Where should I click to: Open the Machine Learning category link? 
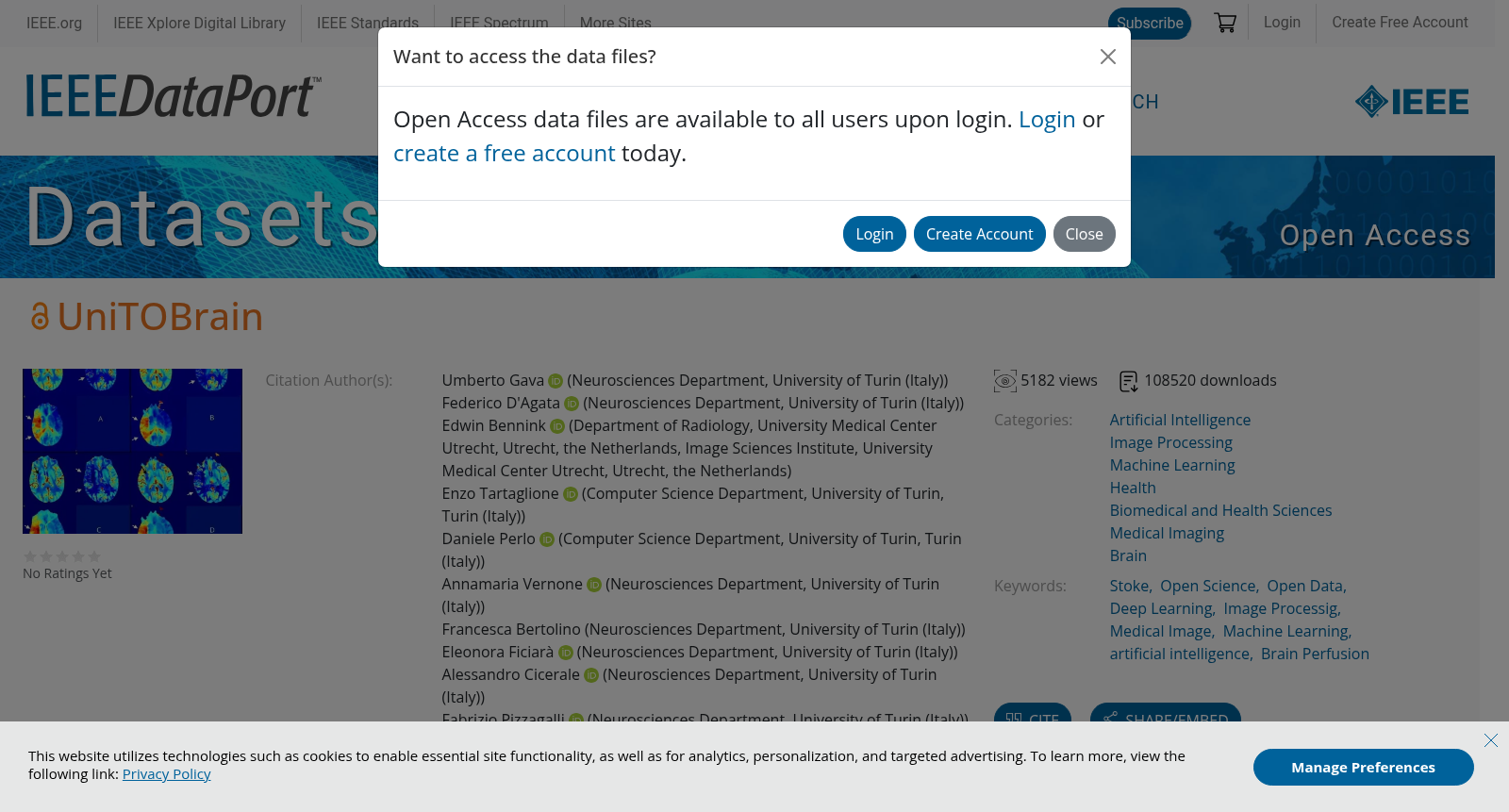[x=1172, y=466]
